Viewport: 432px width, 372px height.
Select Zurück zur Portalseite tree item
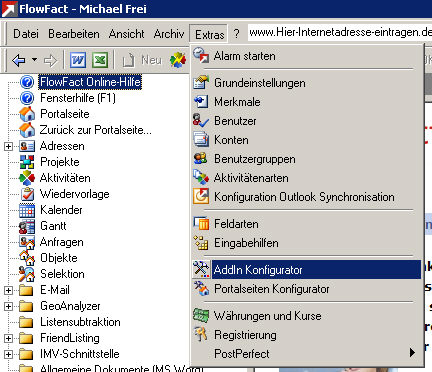pyautogui.click(x=95, y=130)
